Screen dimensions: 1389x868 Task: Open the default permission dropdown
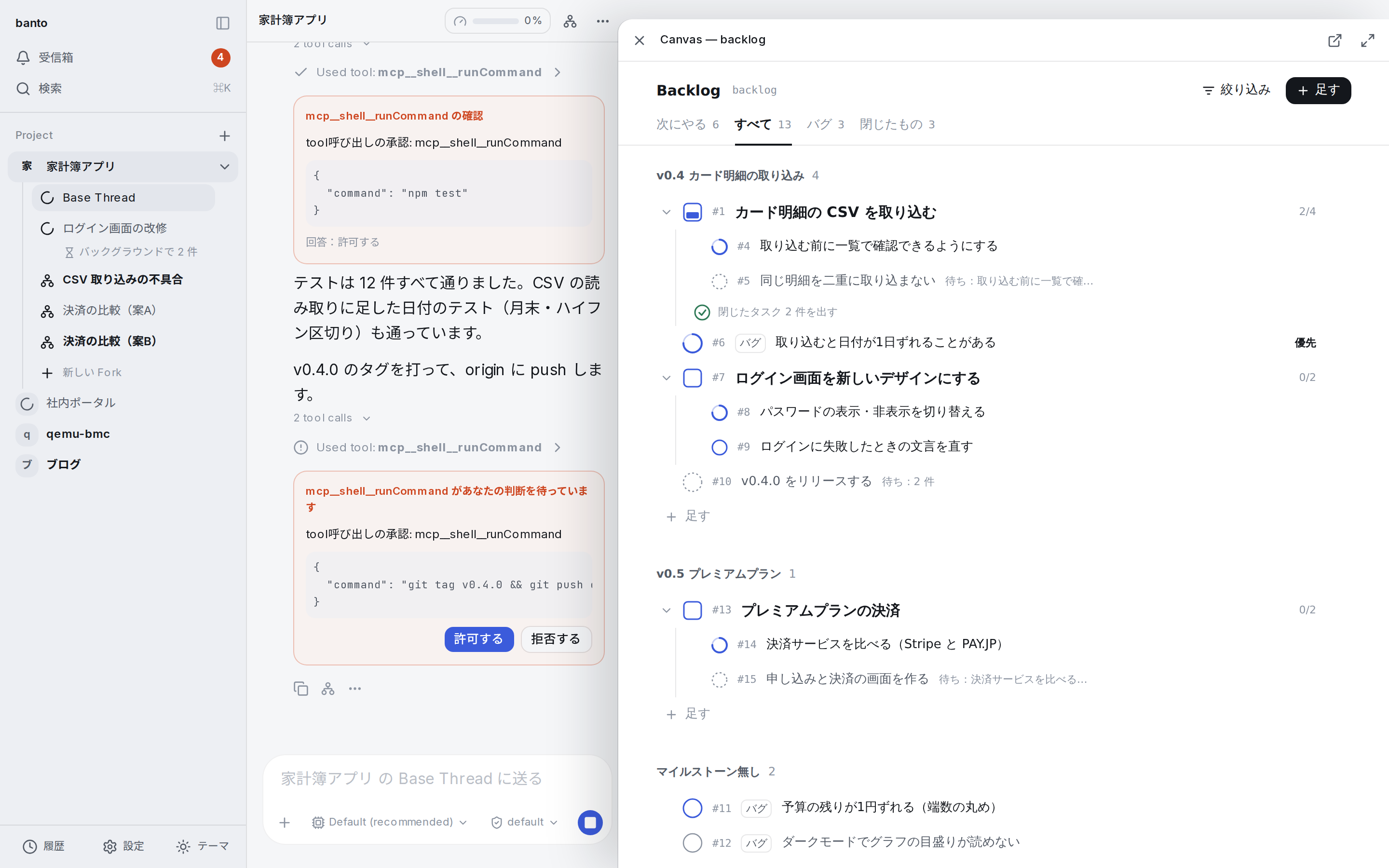[525, 823]
